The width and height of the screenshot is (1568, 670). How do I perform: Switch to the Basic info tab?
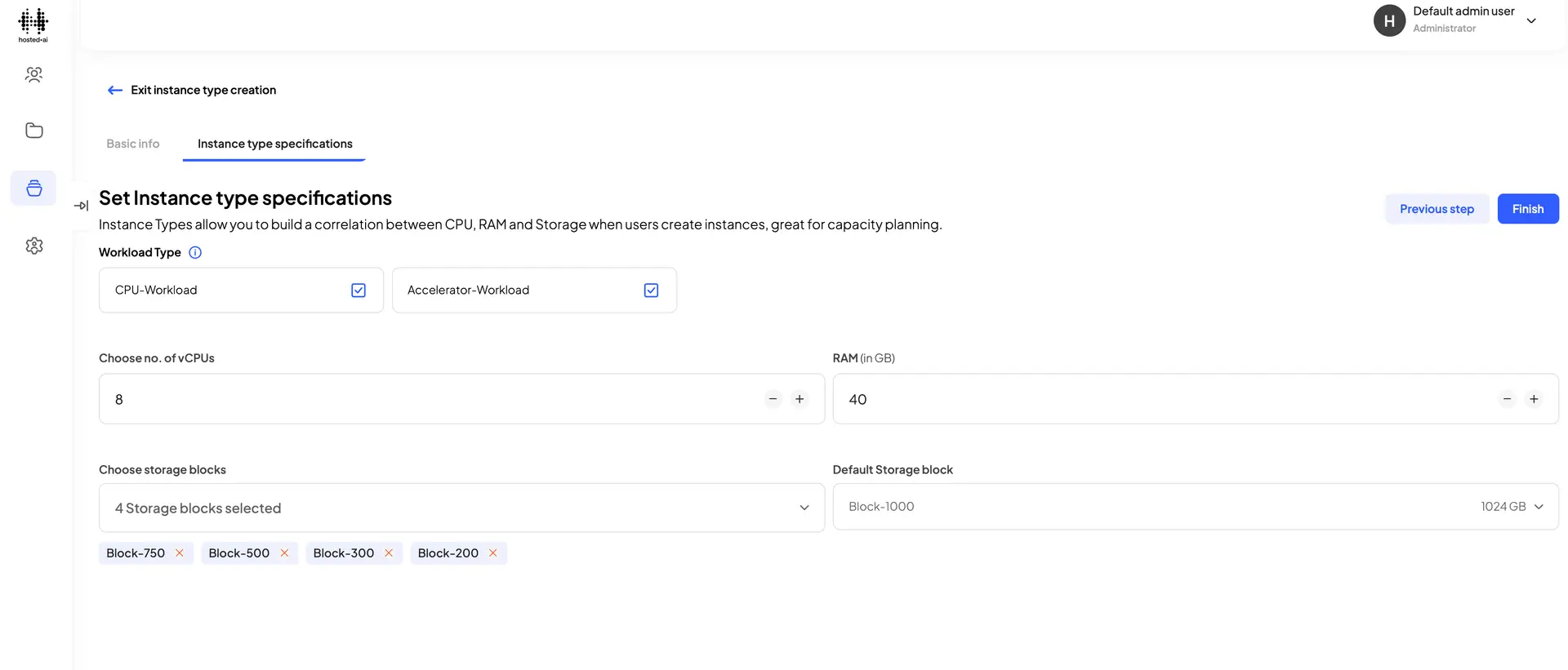[133, 144]
